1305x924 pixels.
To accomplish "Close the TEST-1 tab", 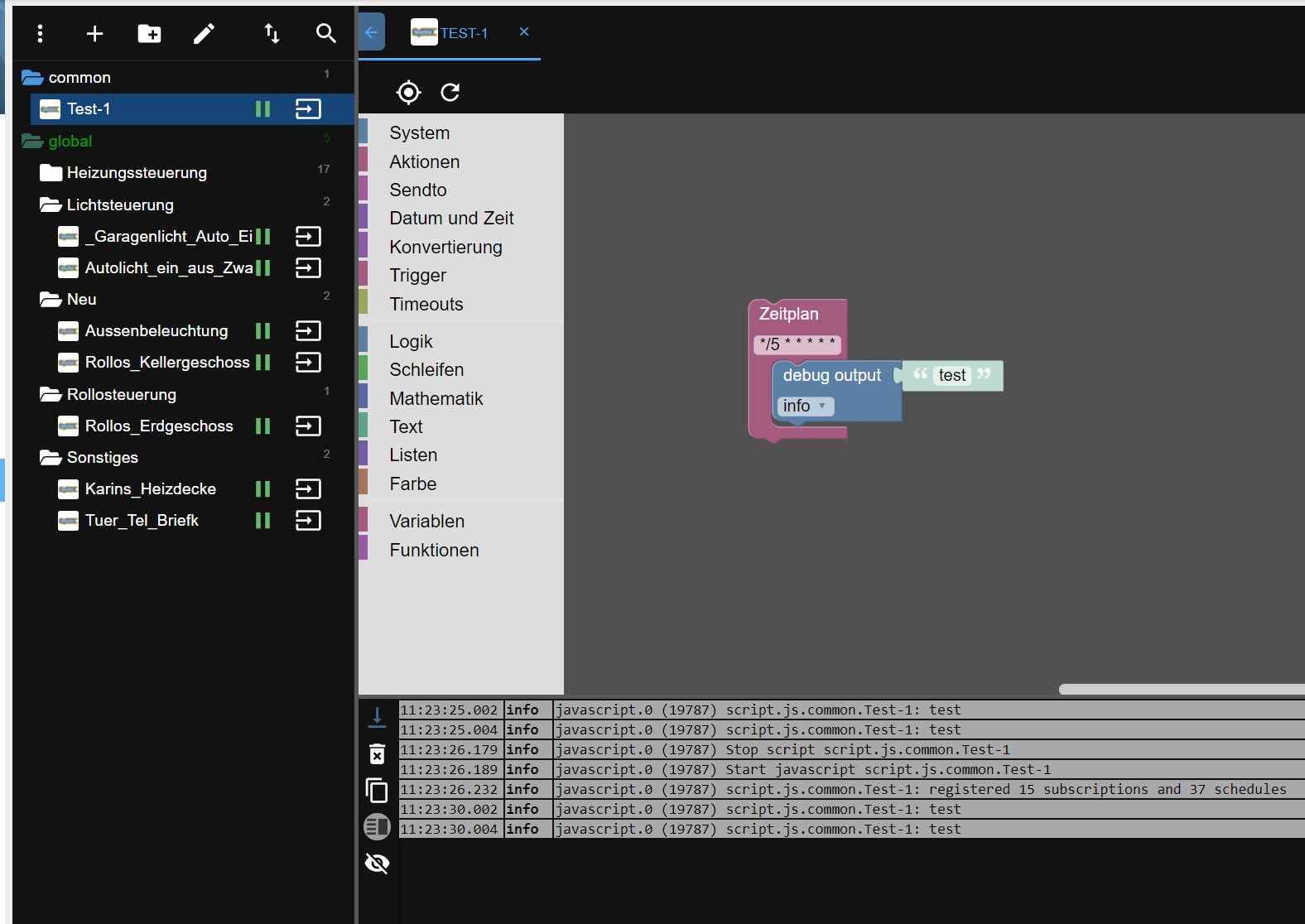I will (524, 31).
